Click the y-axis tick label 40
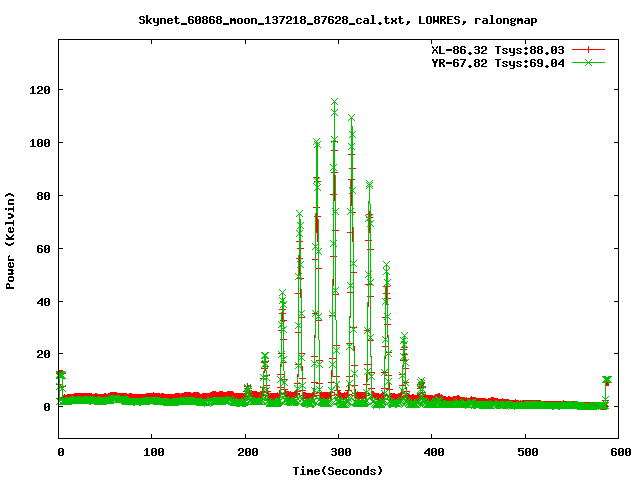640x480 pixels. pos(44,302)
